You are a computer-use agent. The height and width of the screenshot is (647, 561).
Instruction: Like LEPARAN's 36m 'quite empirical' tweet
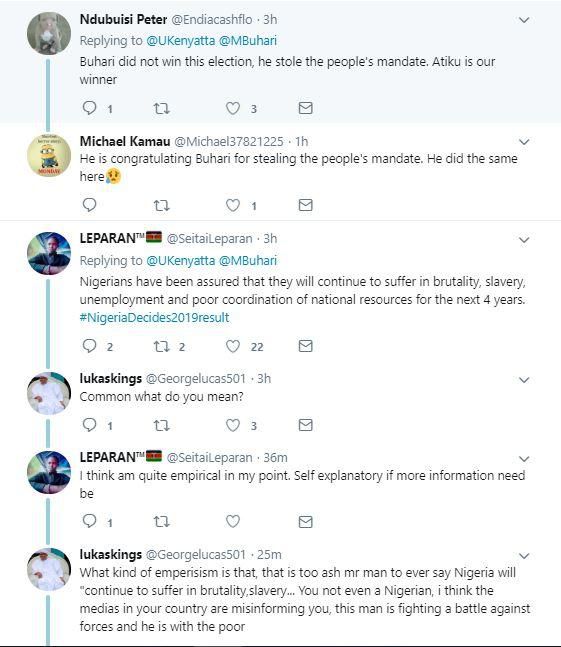coord(233,522)
